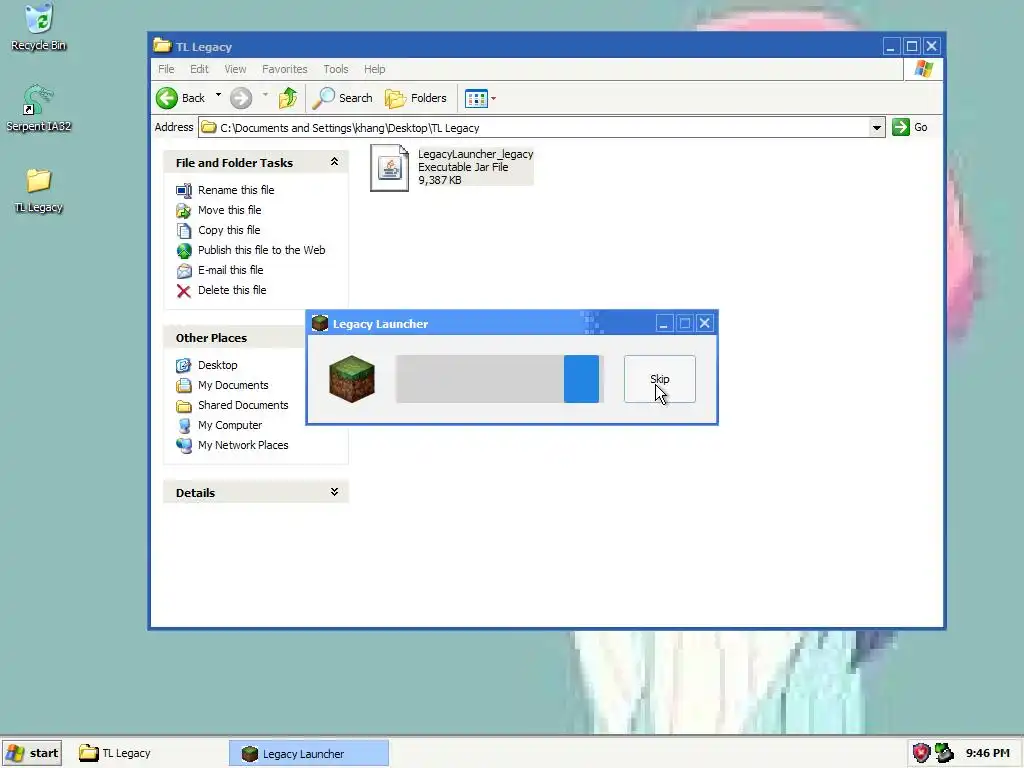The height and width of the screenshot is (768, 1024).
Task: Click the Windows flag logo in Explorer
Action: [x=923, y=69]
